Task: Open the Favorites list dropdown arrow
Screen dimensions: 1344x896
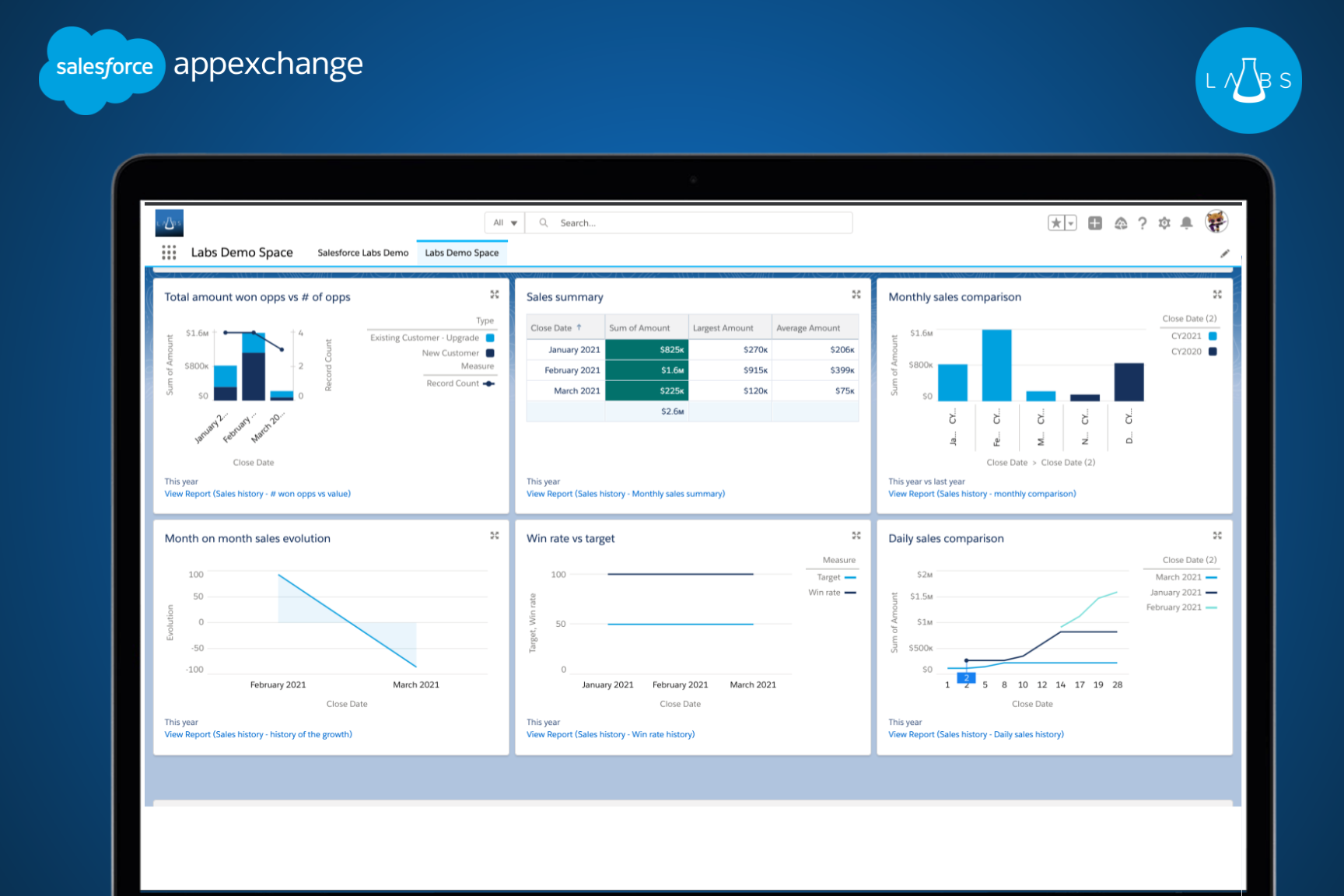Action: pos(1071,222)
